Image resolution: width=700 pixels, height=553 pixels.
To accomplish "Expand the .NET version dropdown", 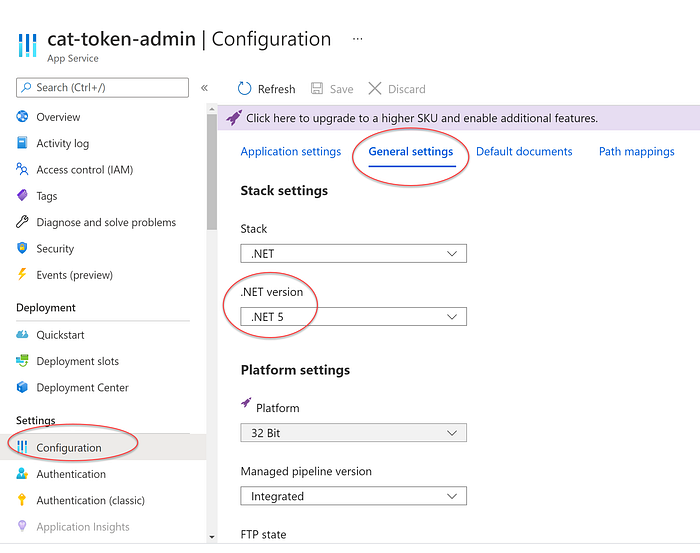I will 353,317.
